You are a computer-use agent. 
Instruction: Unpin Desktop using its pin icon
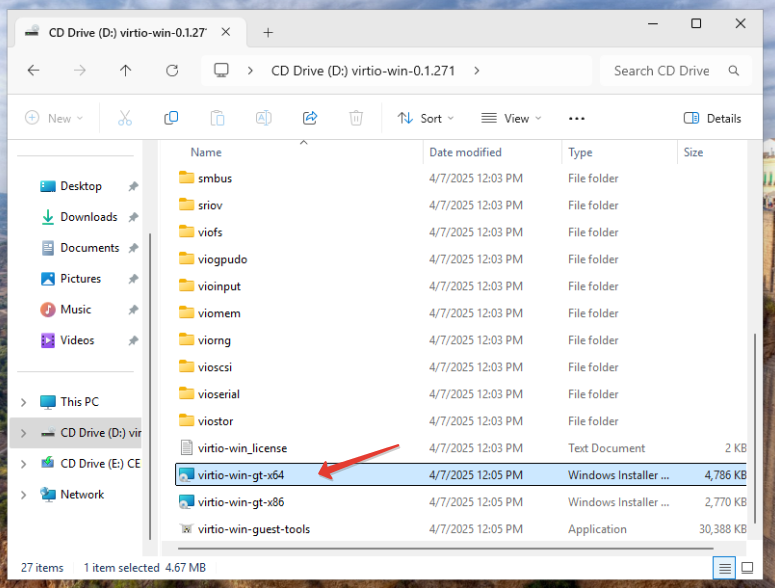click(x=133, y=186)
